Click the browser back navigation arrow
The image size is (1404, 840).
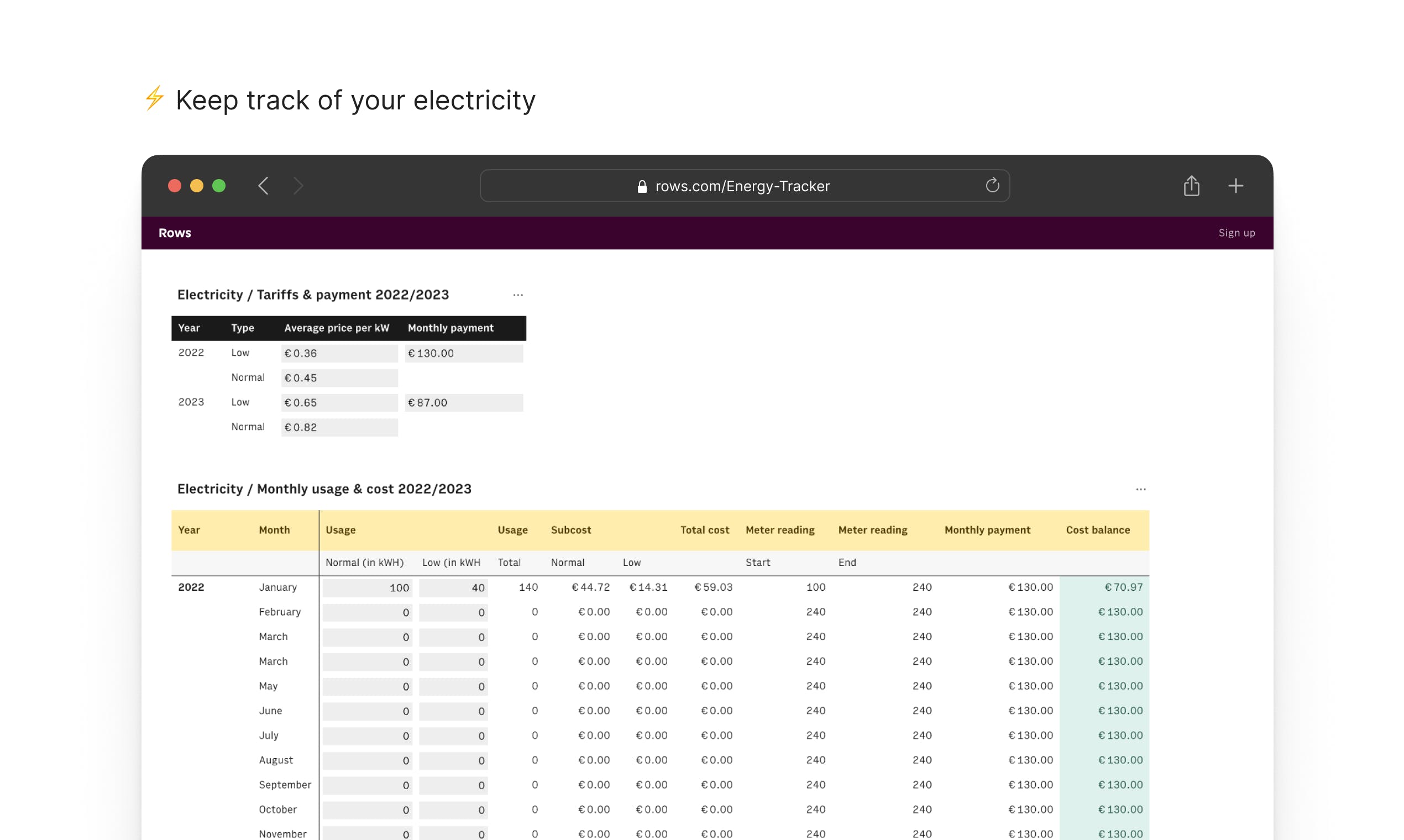point(263,186)
